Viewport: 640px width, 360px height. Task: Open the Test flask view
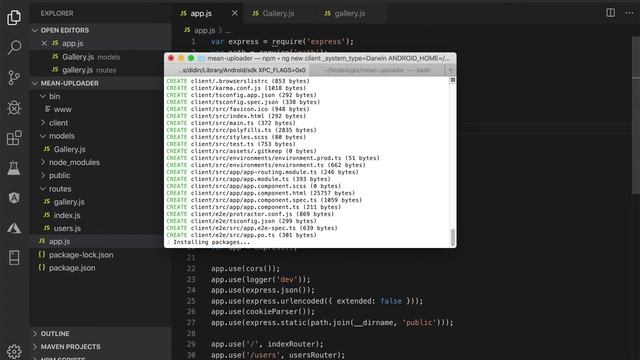coord(14,168)
